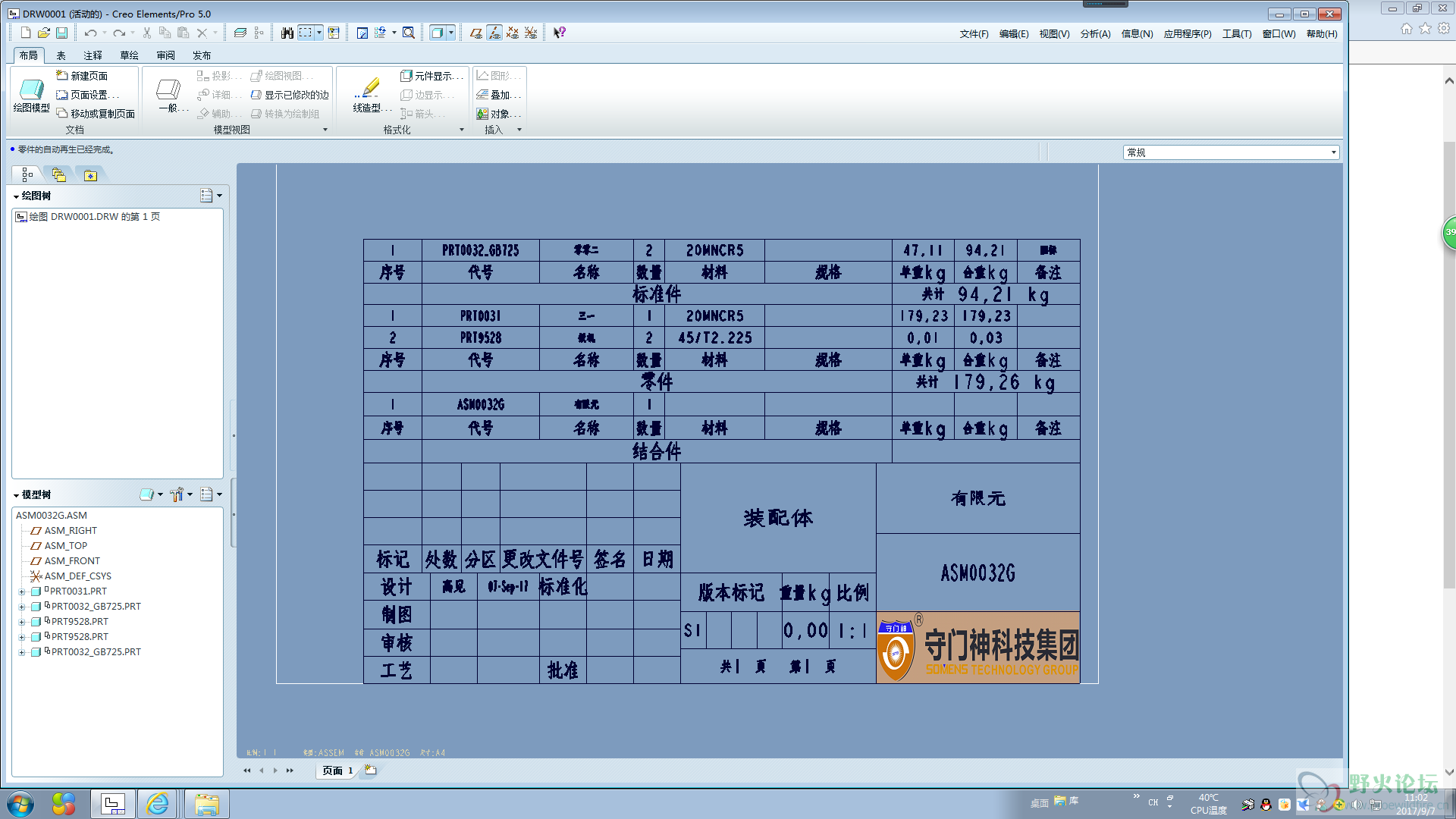Add a new sheet with the icon beside 页面 1

pyautogui.click(x=370, y=770)
